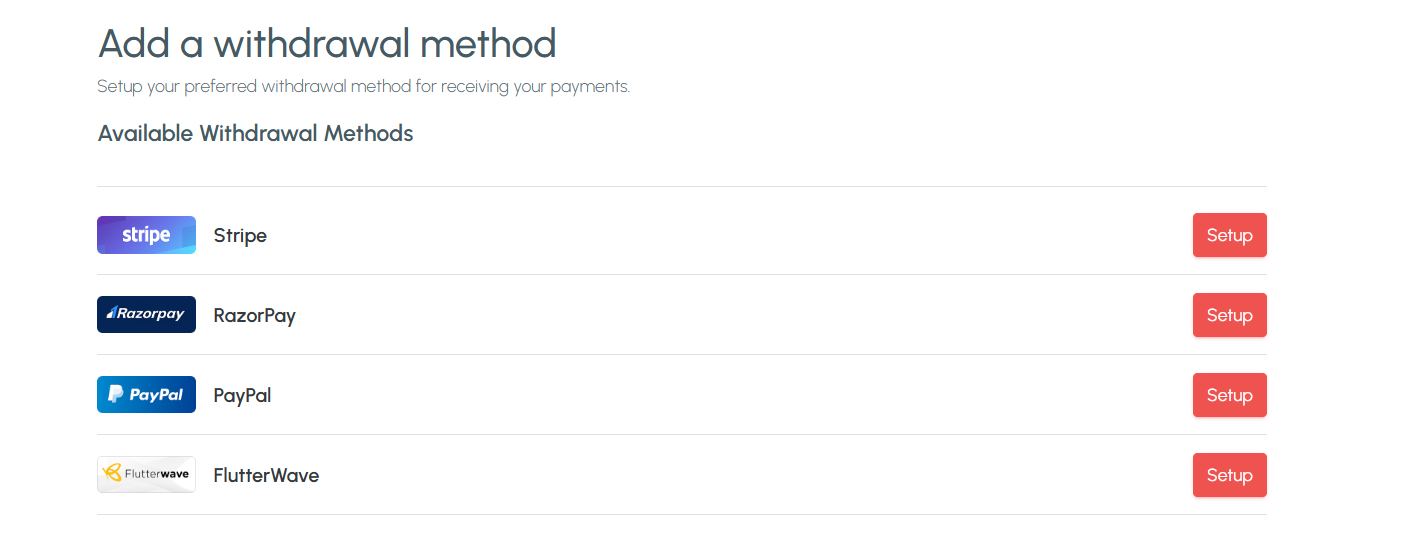Click the double-P symbol in PayPal logo

click(116, 395)
